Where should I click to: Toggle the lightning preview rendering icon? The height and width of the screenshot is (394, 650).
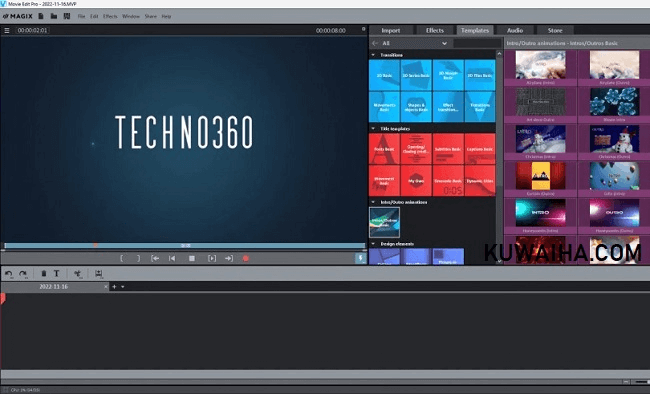click(360, 258)
